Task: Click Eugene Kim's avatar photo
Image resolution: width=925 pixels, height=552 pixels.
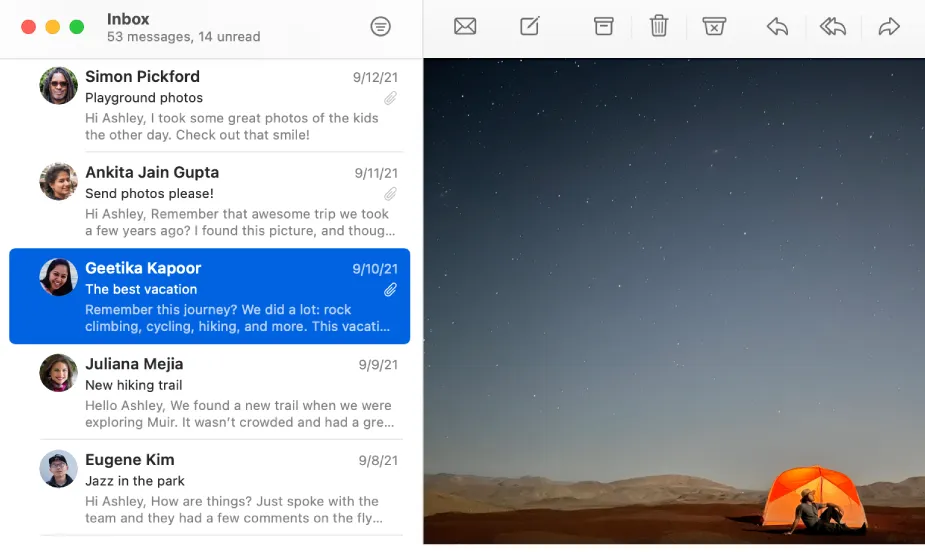Action: [x=58, y=469]
